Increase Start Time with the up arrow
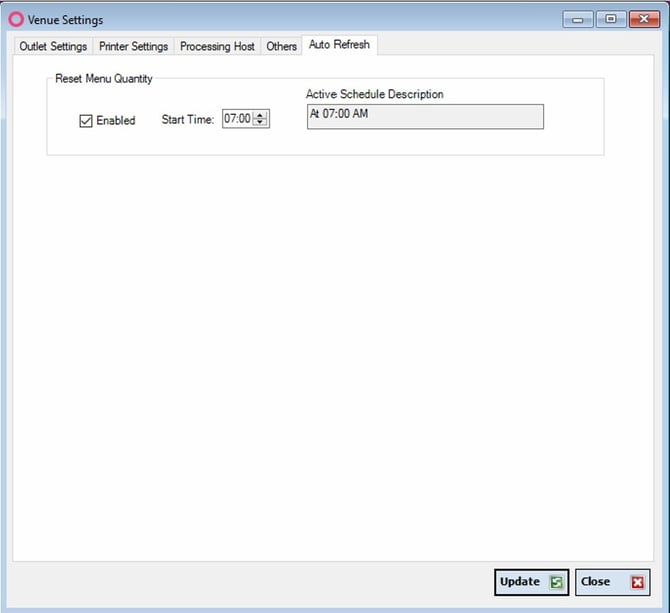The width and height of the screenshot is (670, 613). coord(260,115)
